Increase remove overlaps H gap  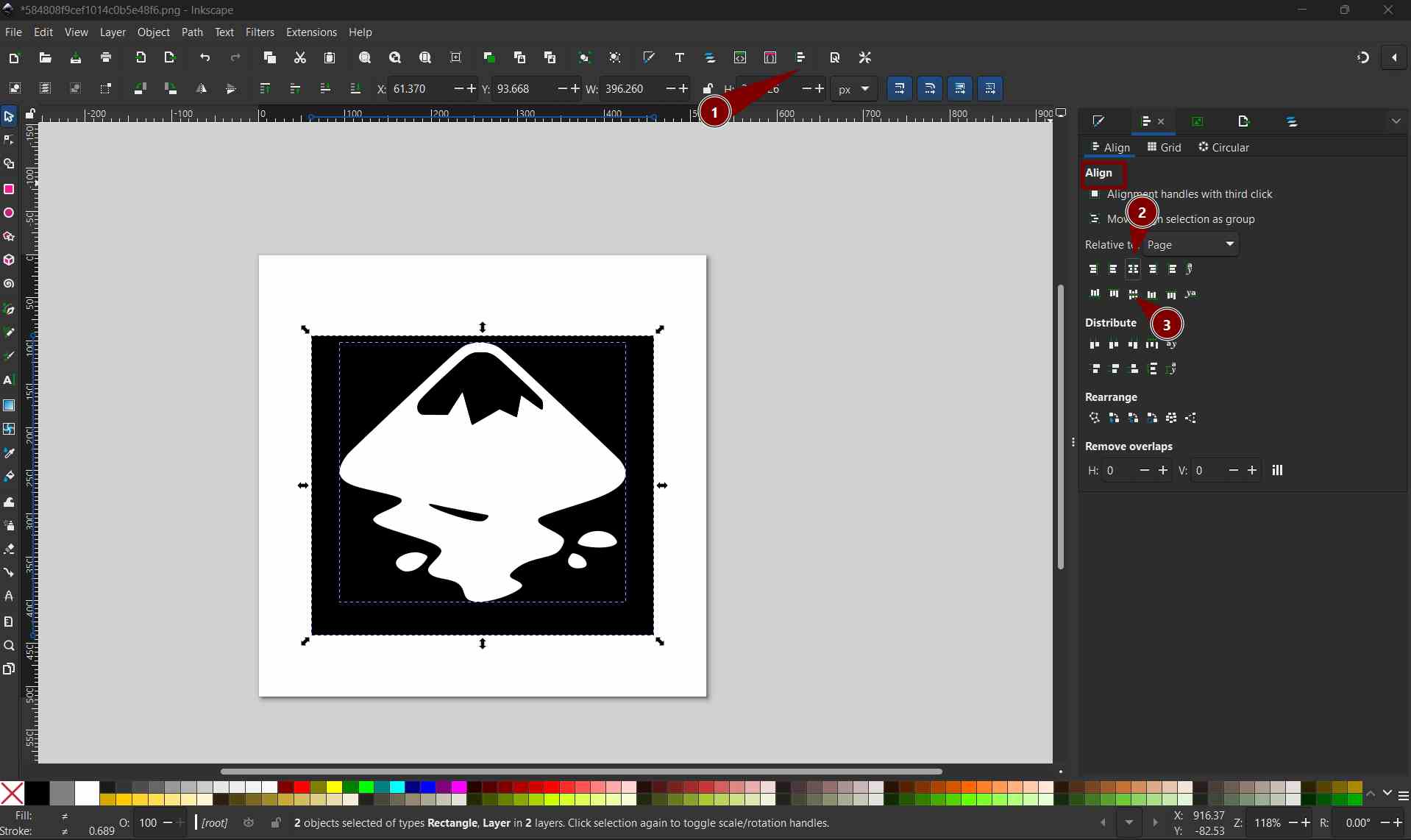[x=1163, y=470]
